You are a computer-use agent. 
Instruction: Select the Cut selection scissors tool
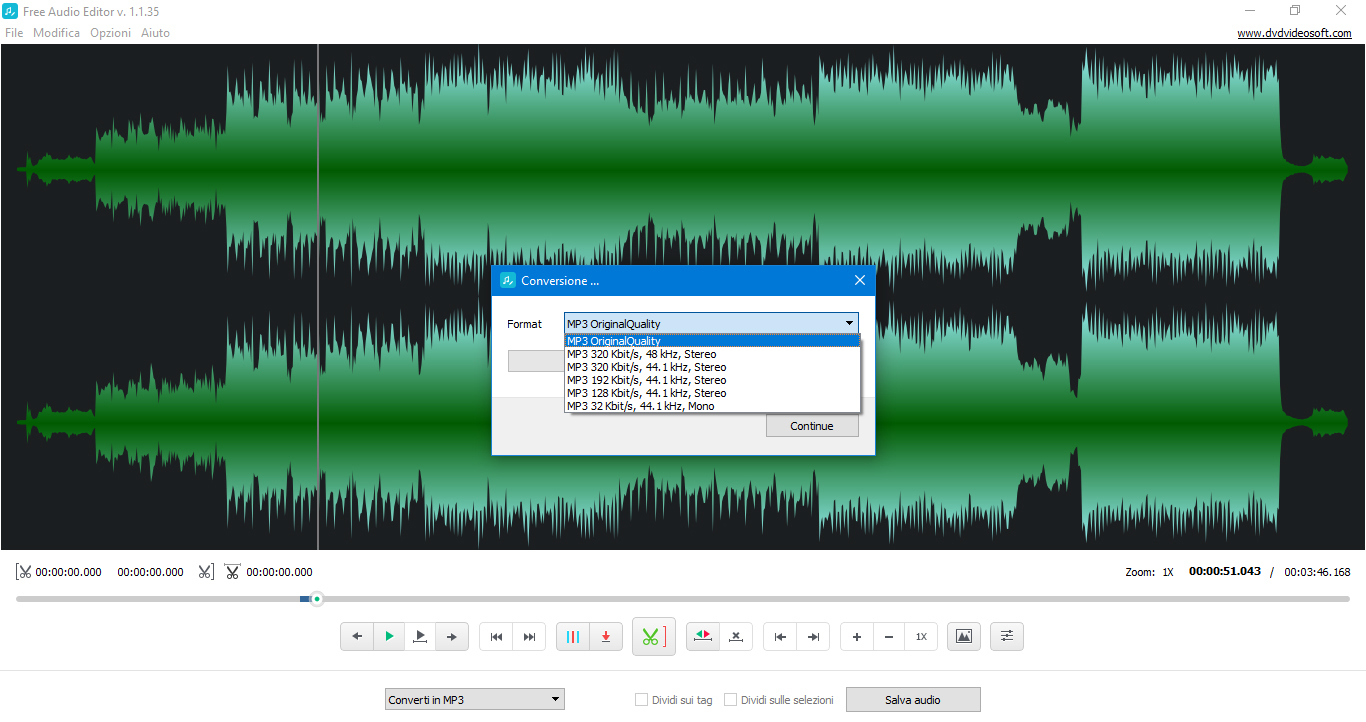coord(653,636)
